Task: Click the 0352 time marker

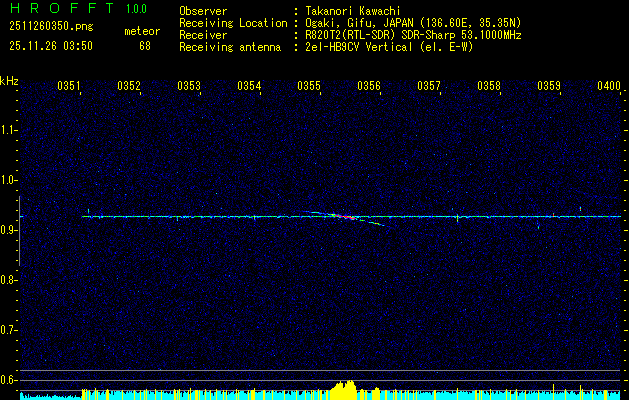Action: tap(129, 86)
